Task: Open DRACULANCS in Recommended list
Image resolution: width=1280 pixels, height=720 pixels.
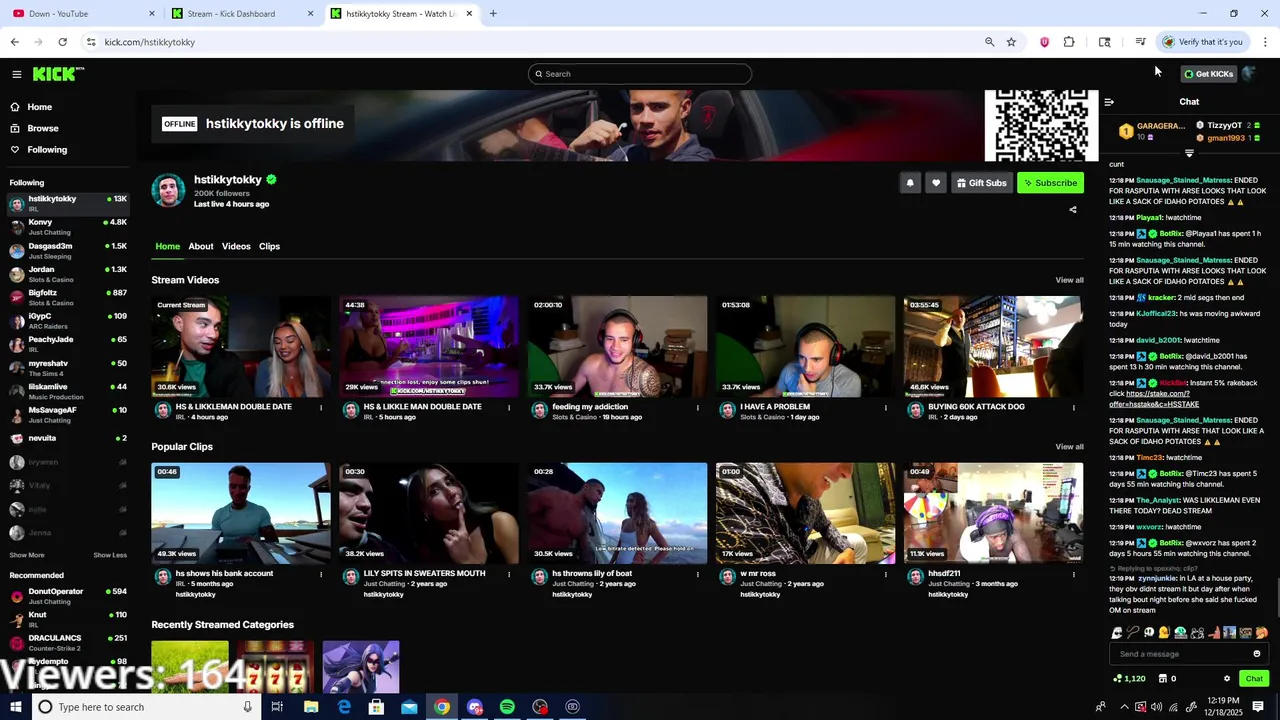Action: click(x=68, y=642)
